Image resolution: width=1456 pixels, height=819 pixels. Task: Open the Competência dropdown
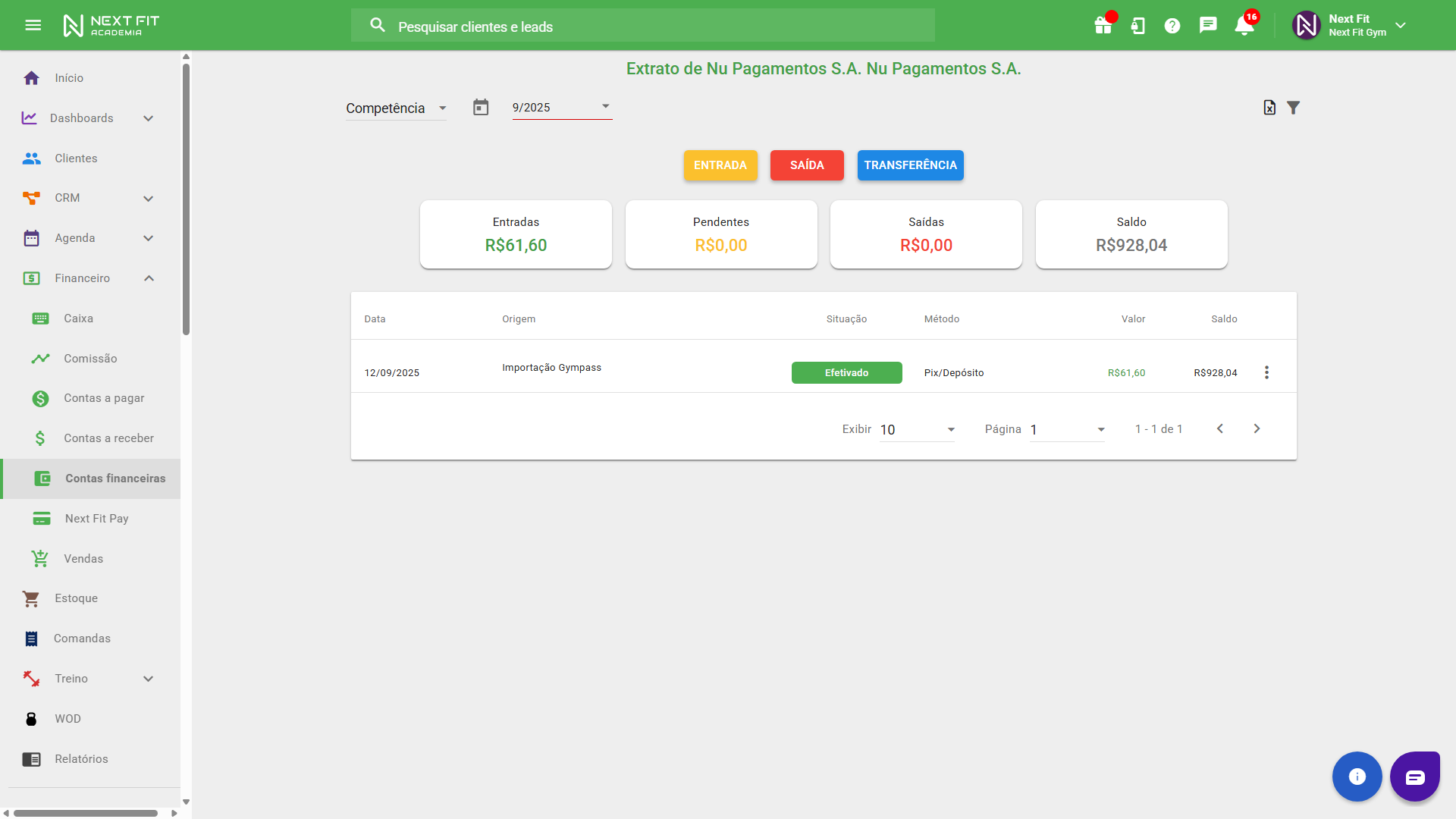[x=396, y=108]
